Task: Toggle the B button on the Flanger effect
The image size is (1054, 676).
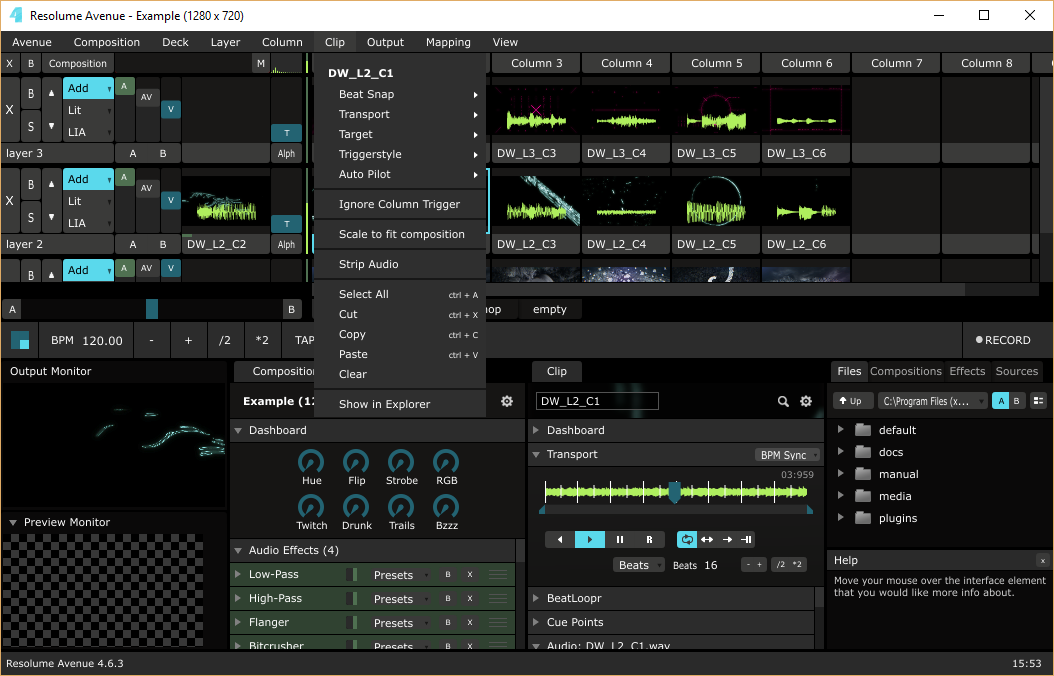Action: coord(448,623)
